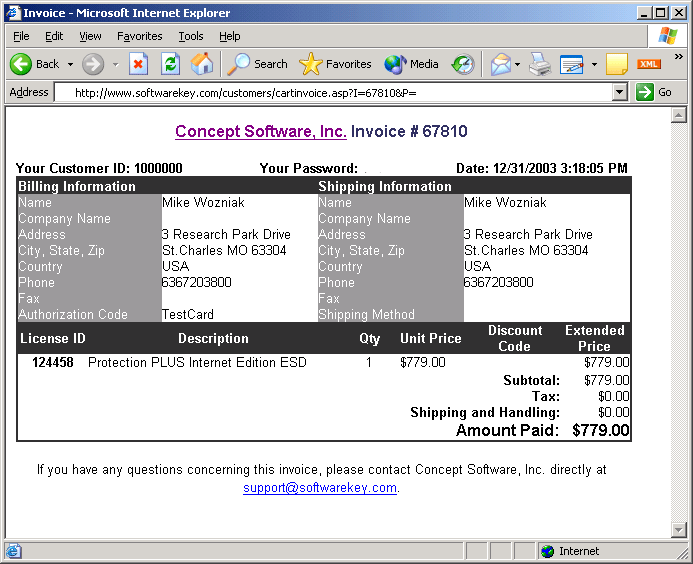The image size is (693, 564).
Task: Open the Search pane
Action: pos(258,65)
